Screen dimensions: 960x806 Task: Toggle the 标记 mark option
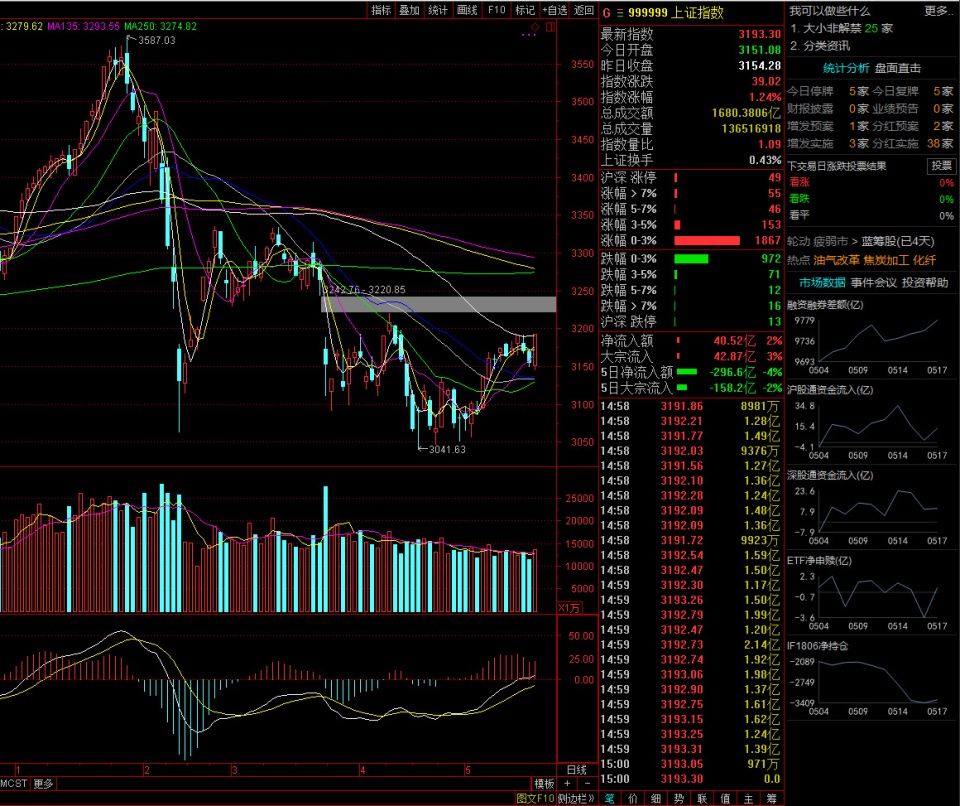(525, 10)
